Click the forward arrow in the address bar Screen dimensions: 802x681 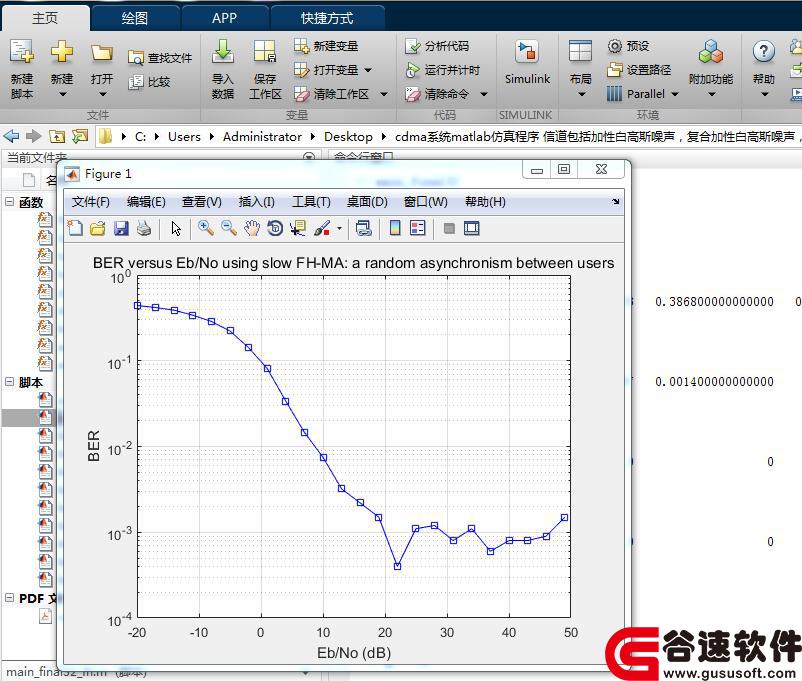34,136
